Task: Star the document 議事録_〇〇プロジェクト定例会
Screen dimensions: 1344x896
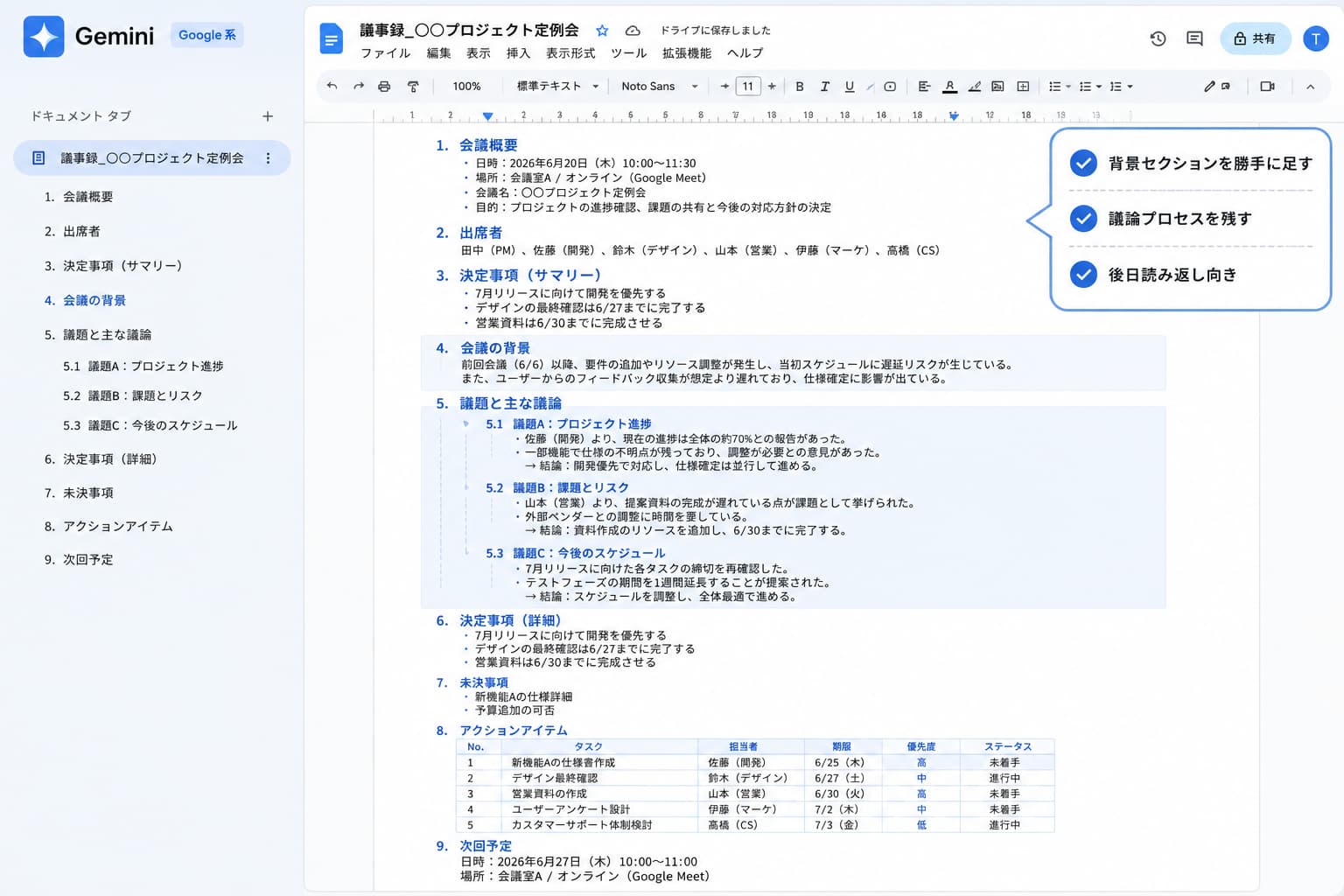Action: point(602,31)
